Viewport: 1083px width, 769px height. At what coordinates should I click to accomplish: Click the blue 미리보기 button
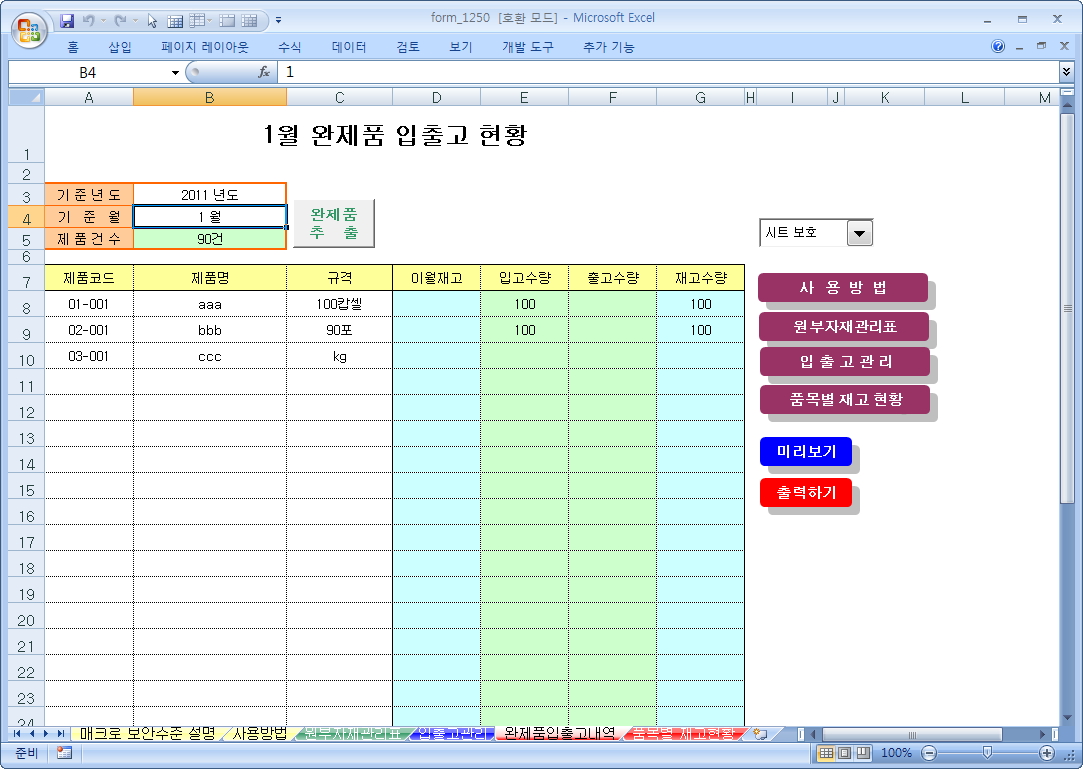coord(806,452)
